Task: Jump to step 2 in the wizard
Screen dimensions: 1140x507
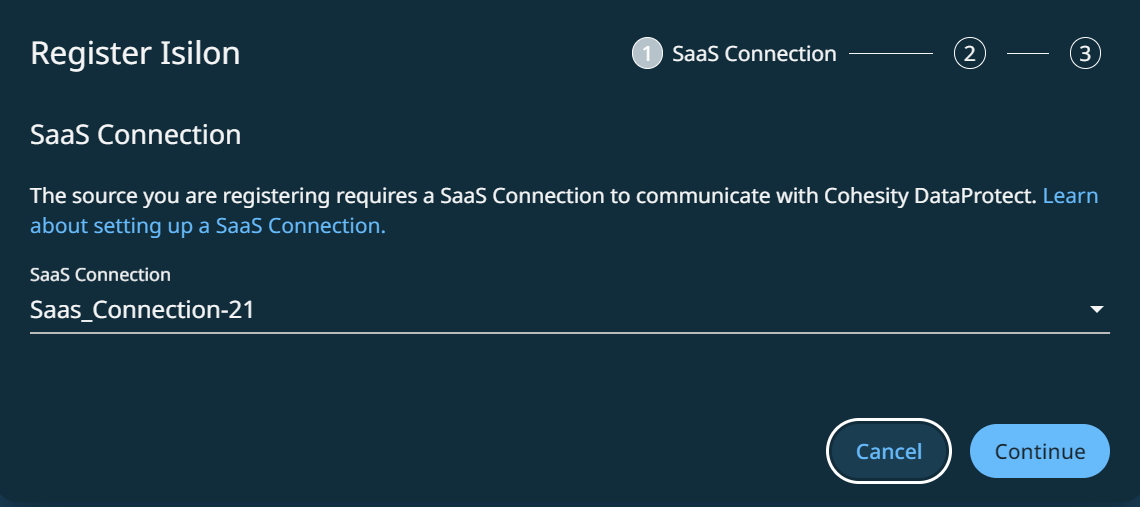Action: click(x=969, y=54)
